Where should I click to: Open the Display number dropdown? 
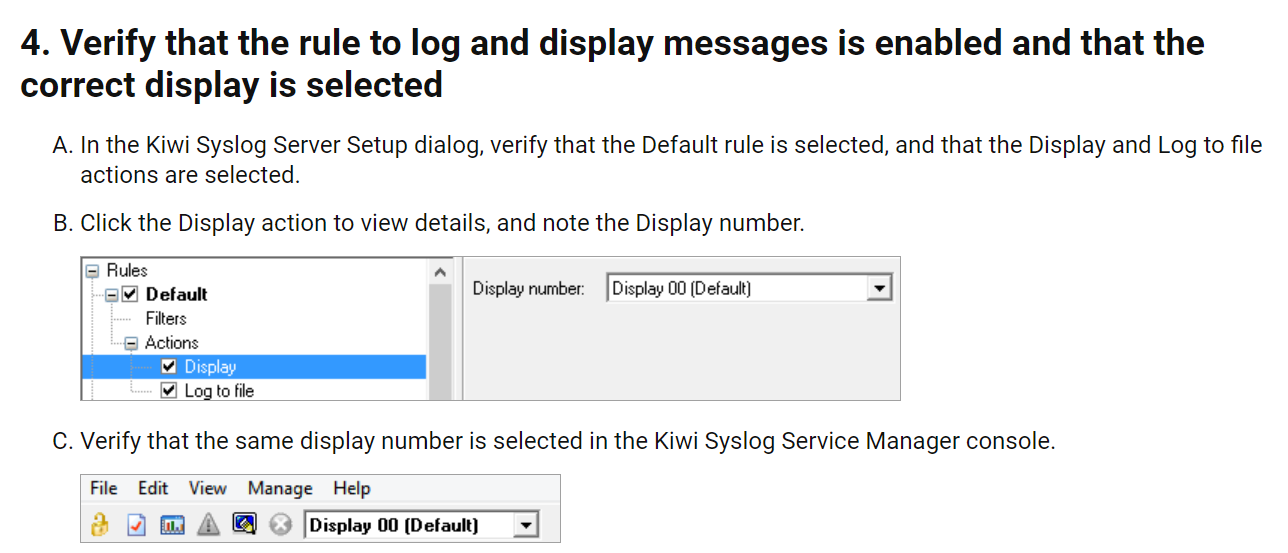[879, 289]
